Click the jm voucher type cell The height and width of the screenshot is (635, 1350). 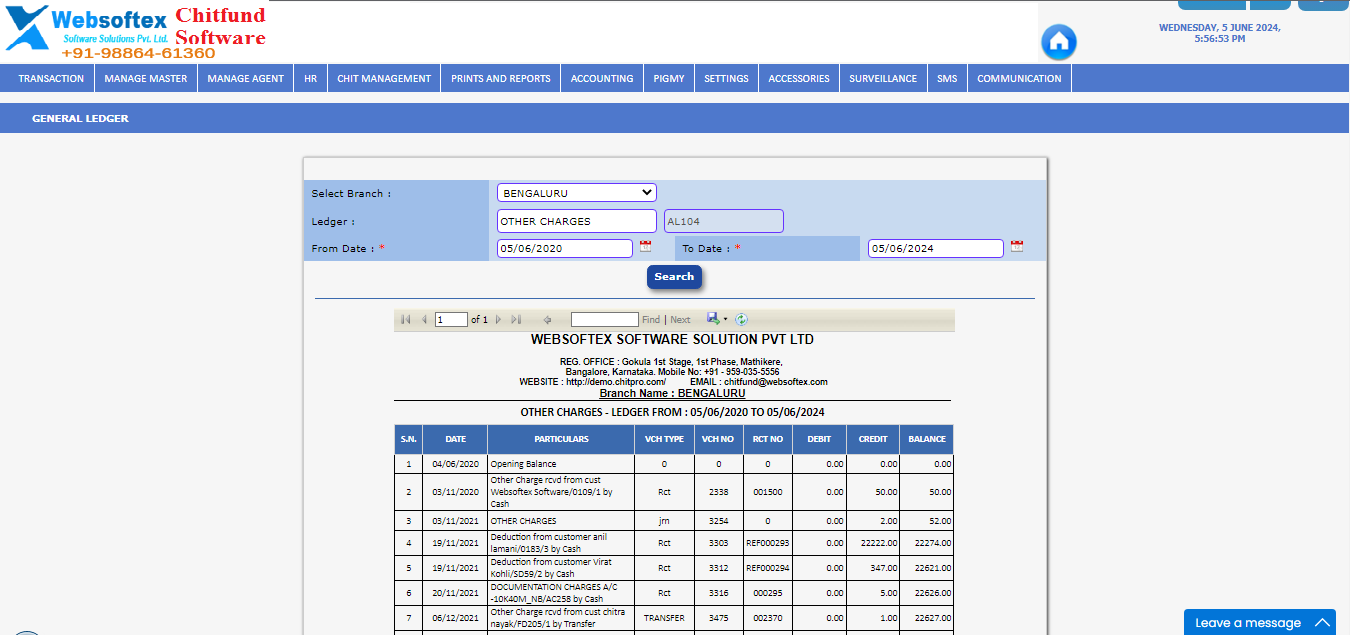pyautogui.click(x=664, y=521)
